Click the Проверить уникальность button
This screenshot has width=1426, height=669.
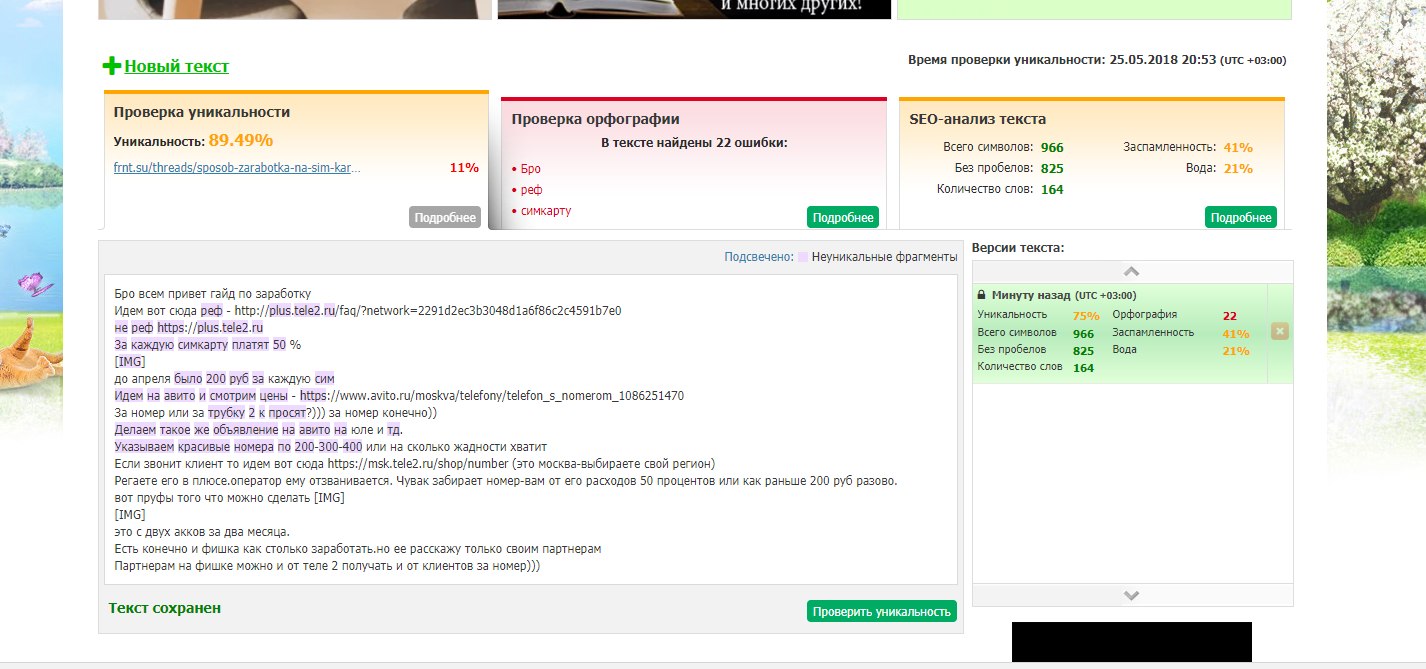click(882, 611)
